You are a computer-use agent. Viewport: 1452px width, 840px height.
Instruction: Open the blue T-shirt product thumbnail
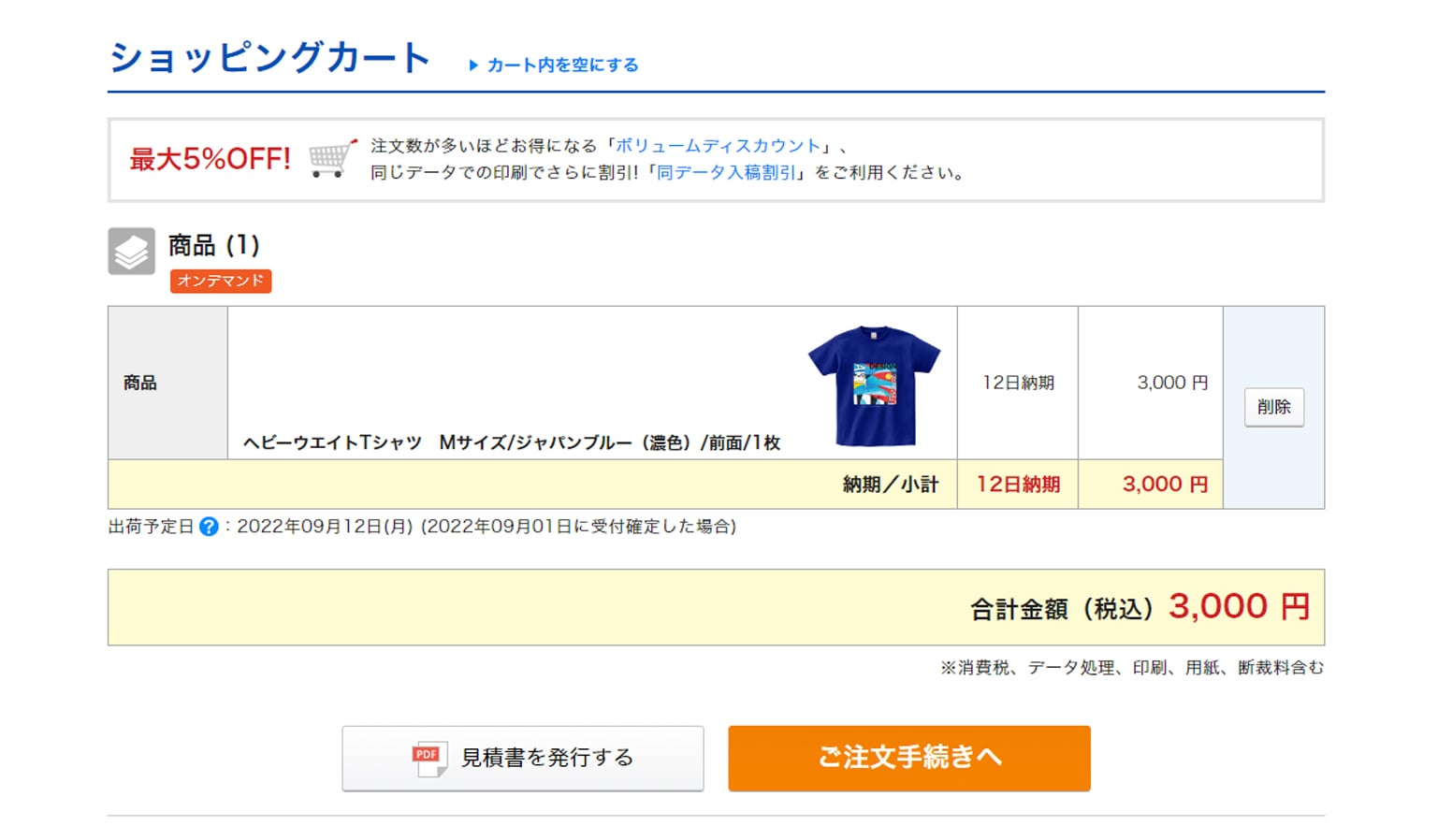[x=874, y=384]
